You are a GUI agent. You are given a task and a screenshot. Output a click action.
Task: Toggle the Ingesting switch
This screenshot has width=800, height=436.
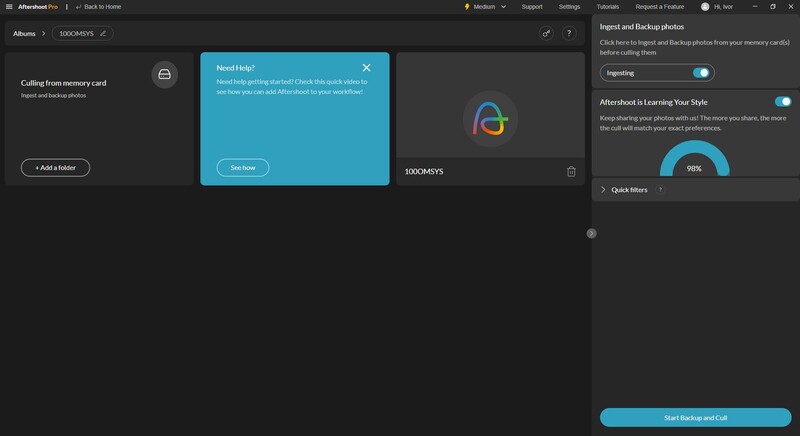701,73
